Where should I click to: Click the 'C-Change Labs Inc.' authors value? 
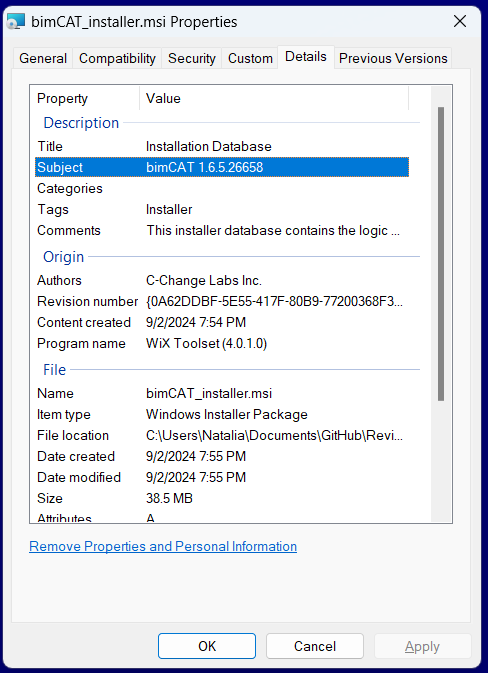click(x=204, y=280)
